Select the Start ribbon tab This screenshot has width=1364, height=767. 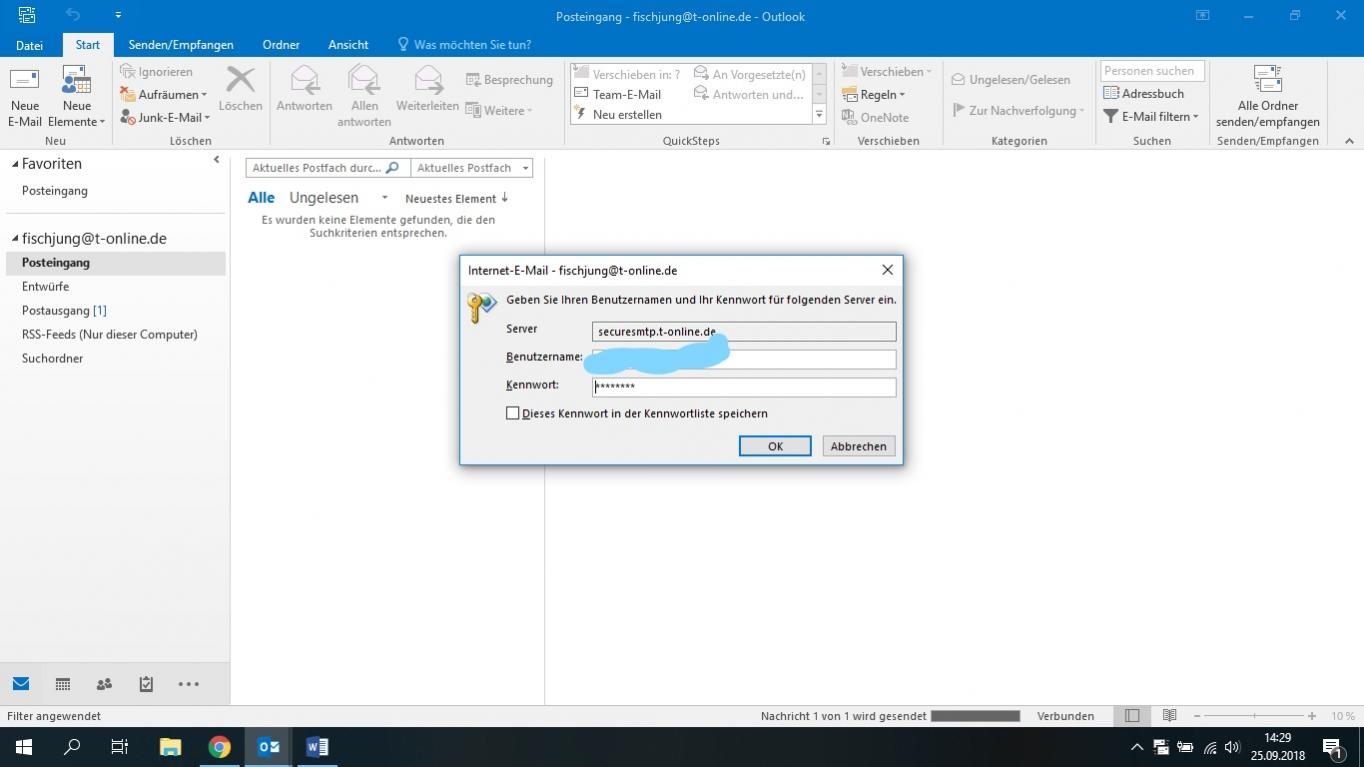(88, 45)
